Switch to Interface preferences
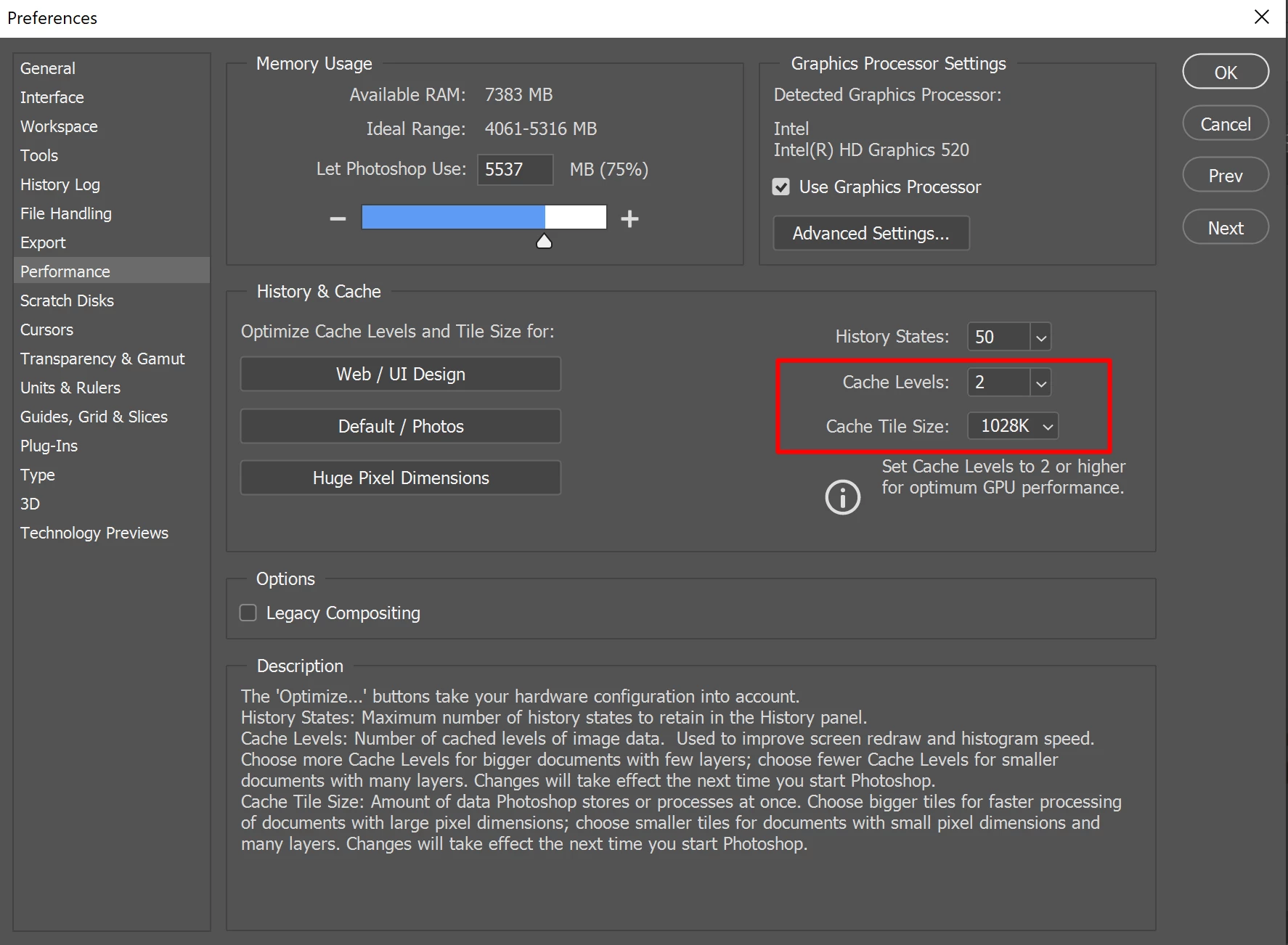Viewport: 1288px width, 945px height. 111,97
